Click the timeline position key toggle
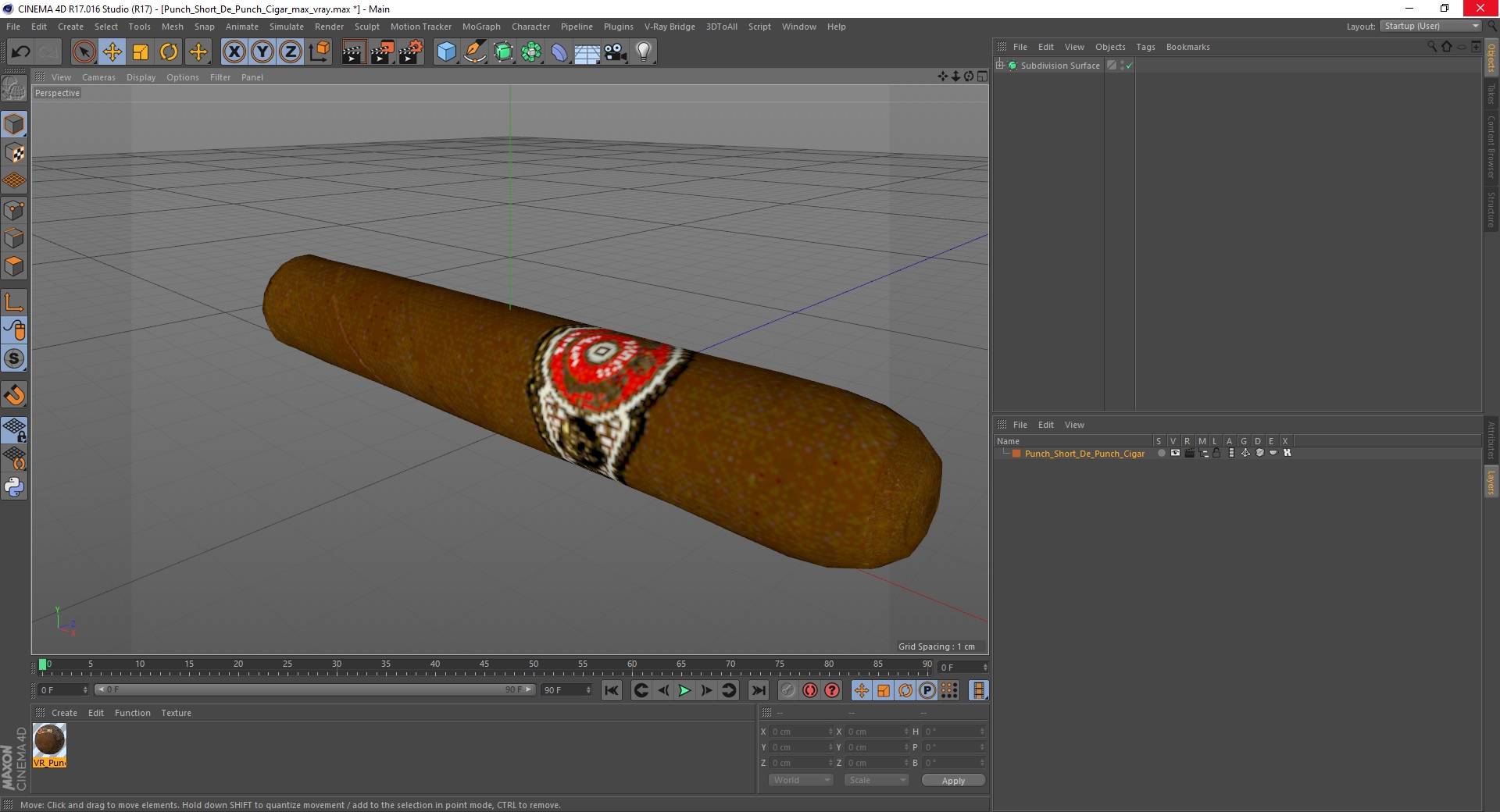 [x=861, y=690]
